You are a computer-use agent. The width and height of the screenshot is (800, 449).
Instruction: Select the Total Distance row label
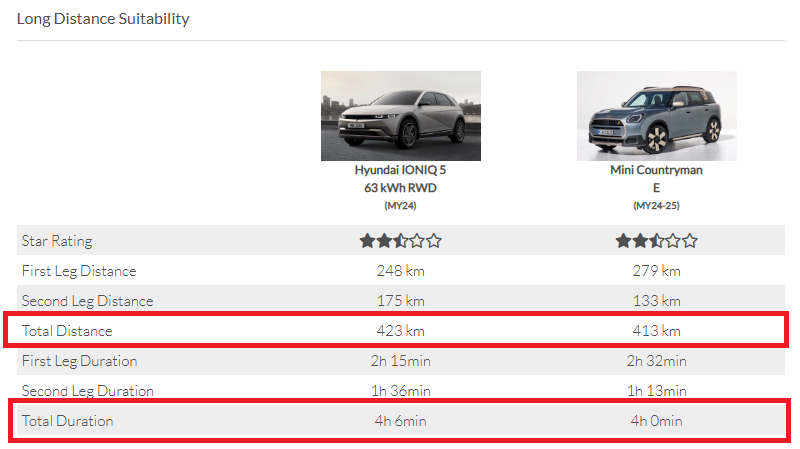[67, 331]
